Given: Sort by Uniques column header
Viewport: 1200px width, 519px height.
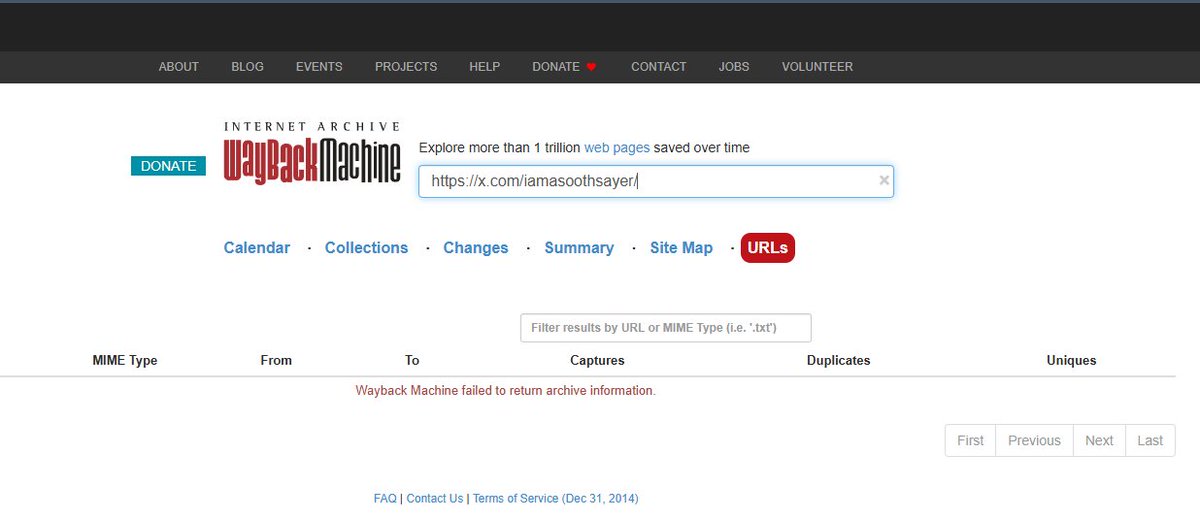Looking at the screenshot, I should (x=1072, y=360).
